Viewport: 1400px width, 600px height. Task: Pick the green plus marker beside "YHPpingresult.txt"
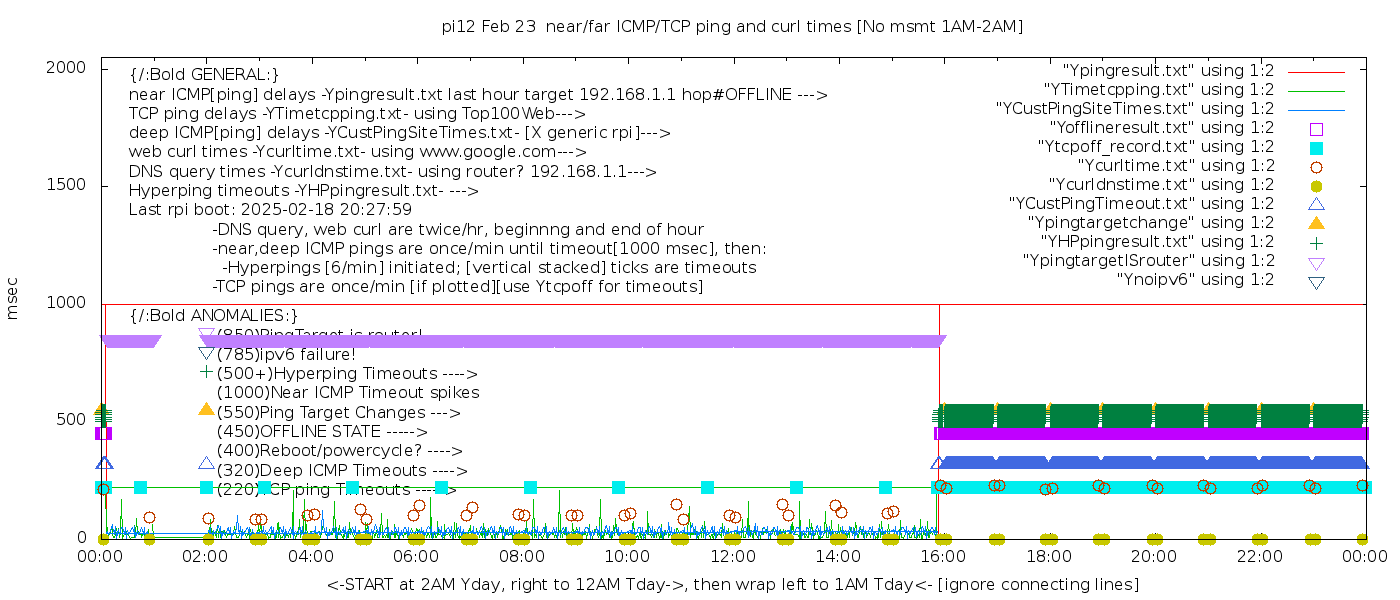pos(1316,242)
